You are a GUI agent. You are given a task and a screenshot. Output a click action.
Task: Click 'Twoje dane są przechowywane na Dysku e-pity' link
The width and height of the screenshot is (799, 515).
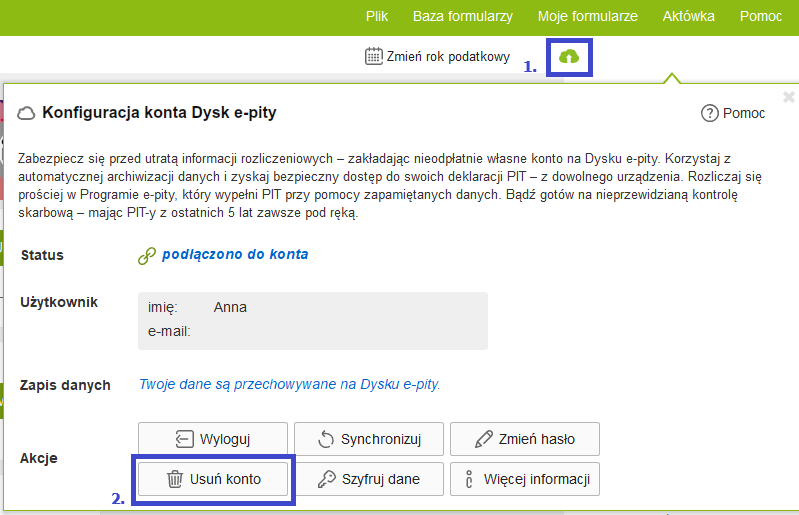(289, 384)
